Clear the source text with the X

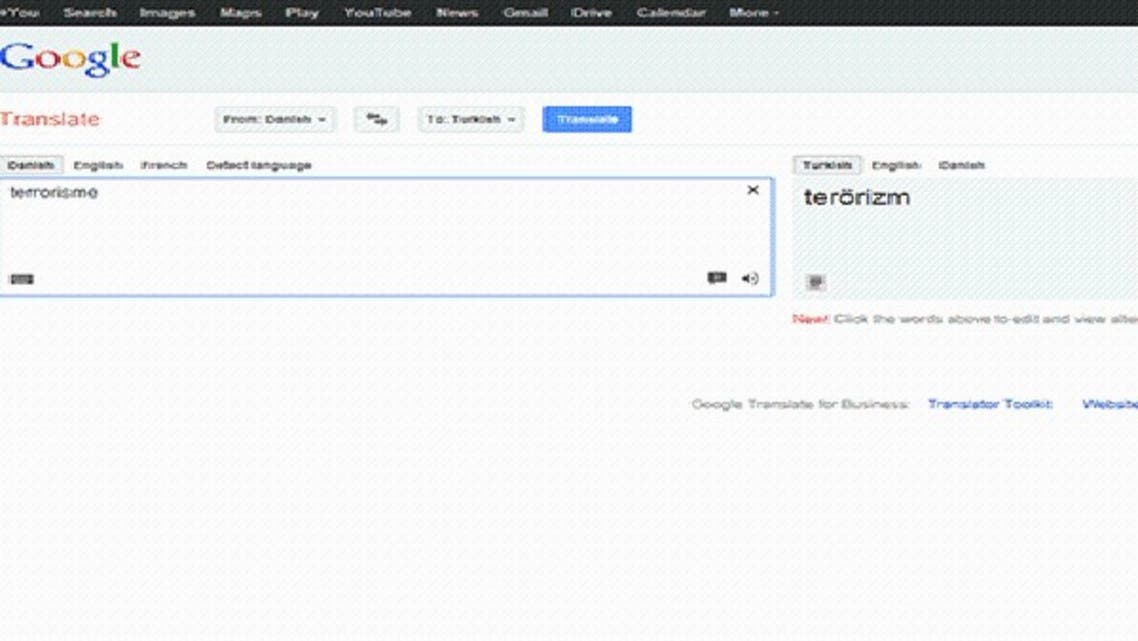(753, 190)
